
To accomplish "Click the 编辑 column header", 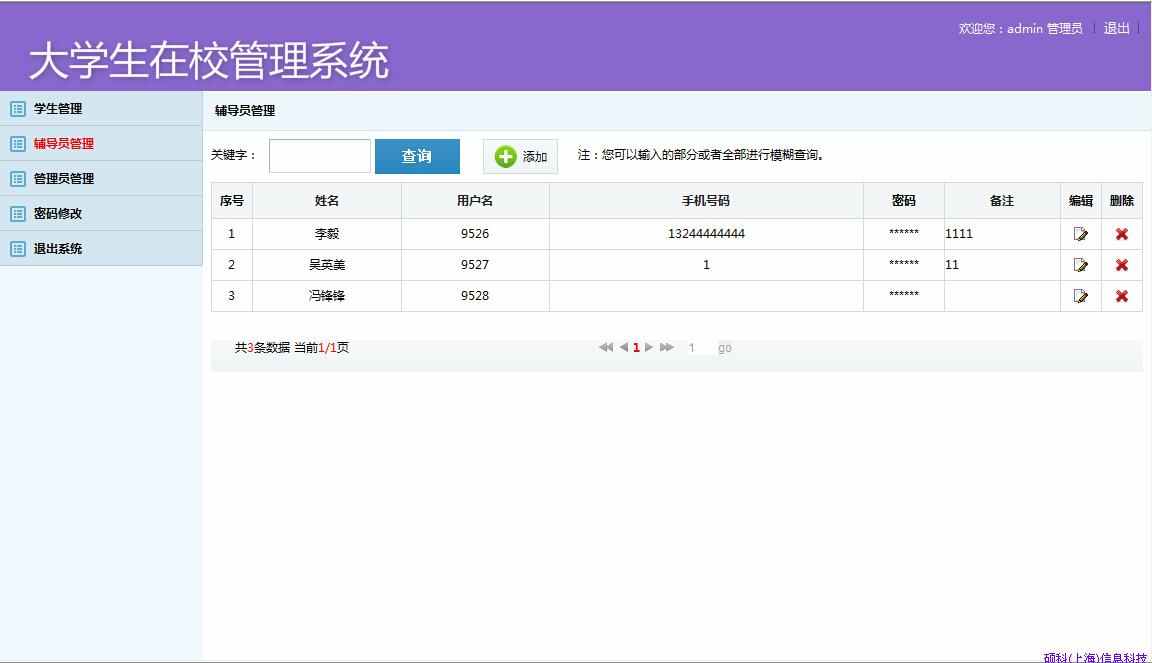I will (1081, 201).
